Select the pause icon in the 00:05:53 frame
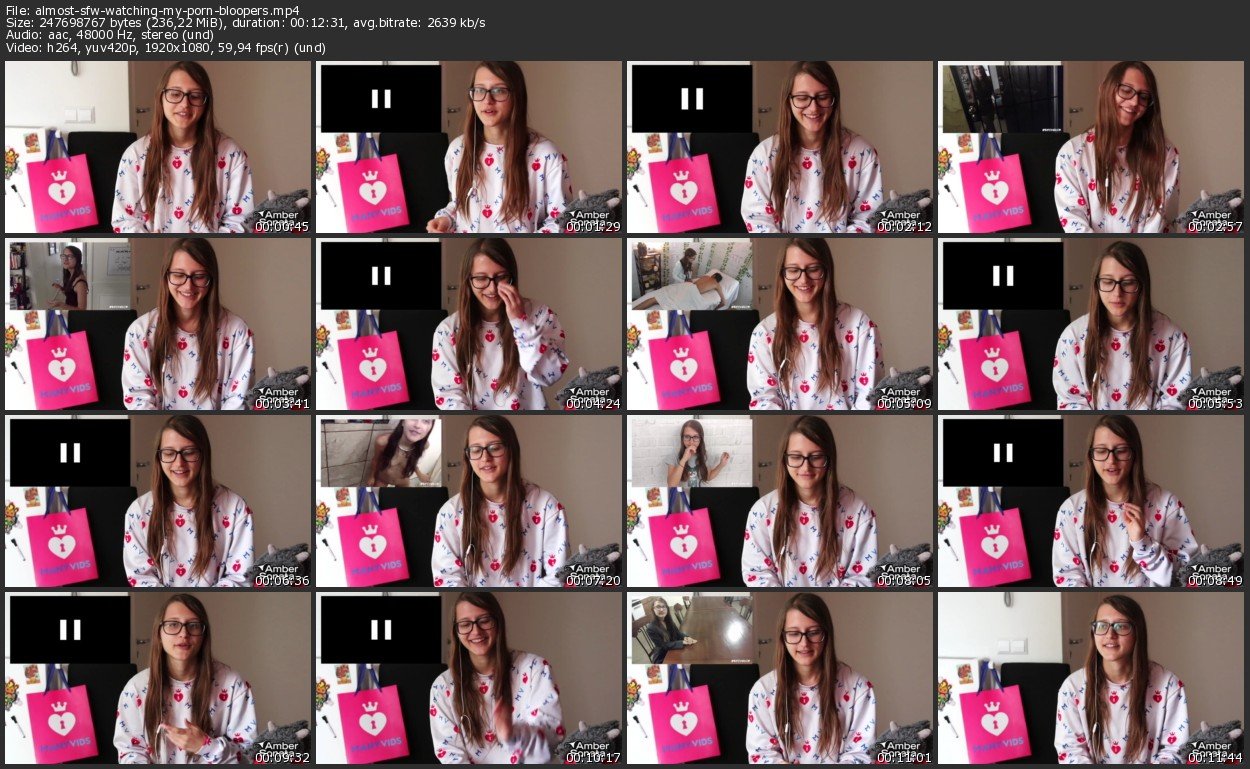This screenshot has height=769, width=1250. click(x=1003, y=274)
